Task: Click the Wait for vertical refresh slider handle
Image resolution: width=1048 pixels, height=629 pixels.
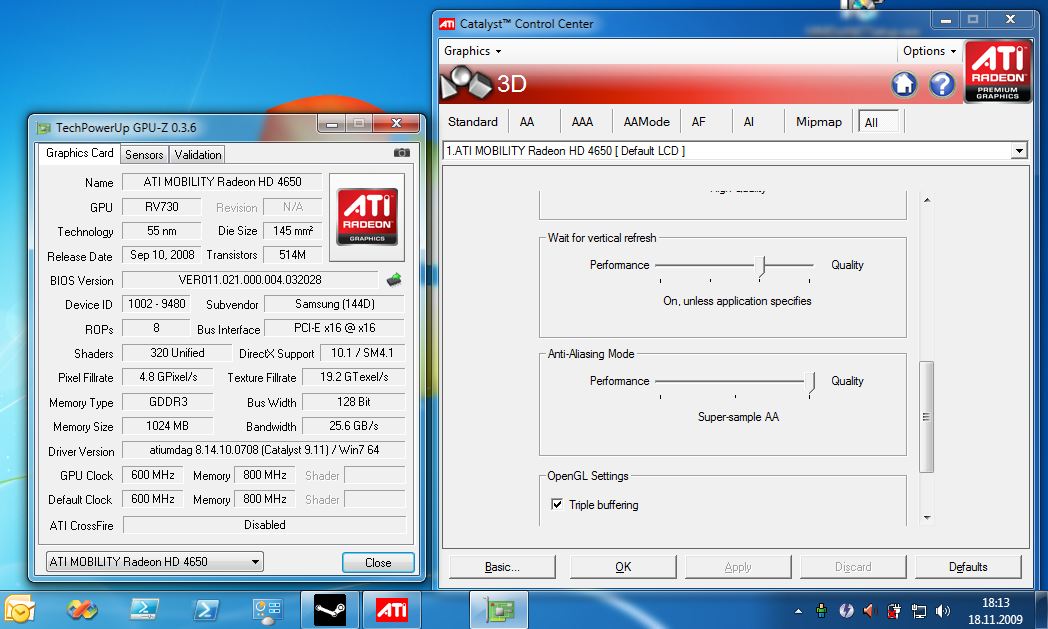Action: click(761, 266)
